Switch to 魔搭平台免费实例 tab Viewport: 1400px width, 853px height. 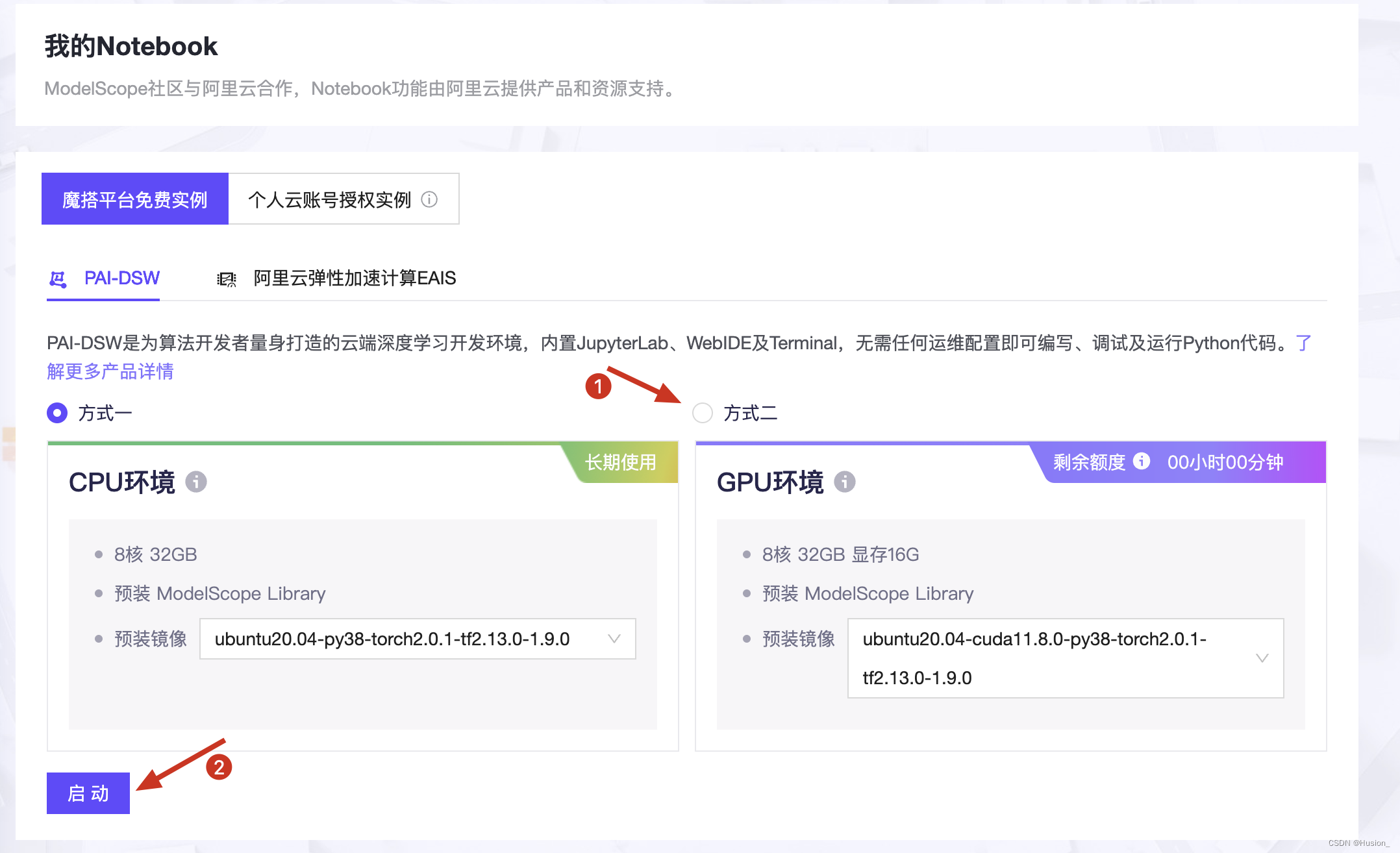click(134, 199)
